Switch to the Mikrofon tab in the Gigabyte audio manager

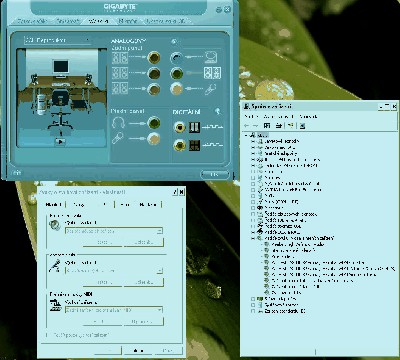pyautogui.click(x=128, y=21)
